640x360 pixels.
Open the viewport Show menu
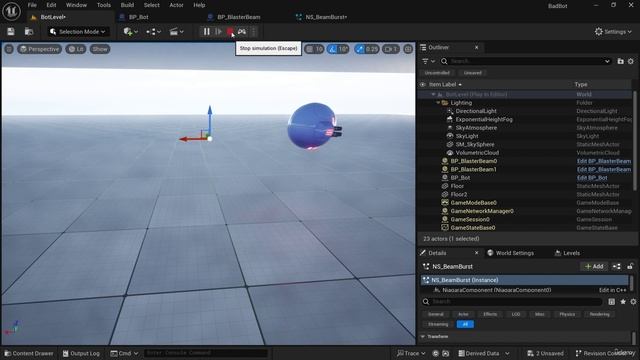(100, 49)
